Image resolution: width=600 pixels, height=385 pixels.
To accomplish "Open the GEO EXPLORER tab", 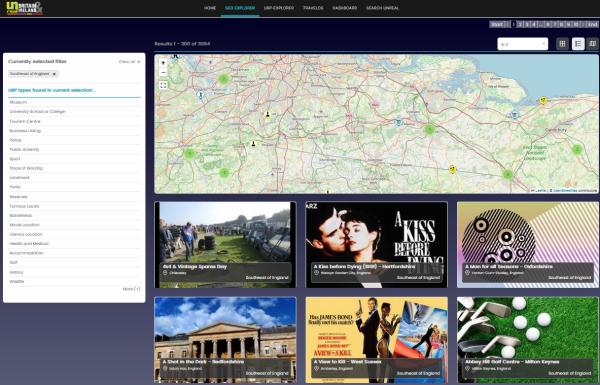I will click(x=240, y=8).
